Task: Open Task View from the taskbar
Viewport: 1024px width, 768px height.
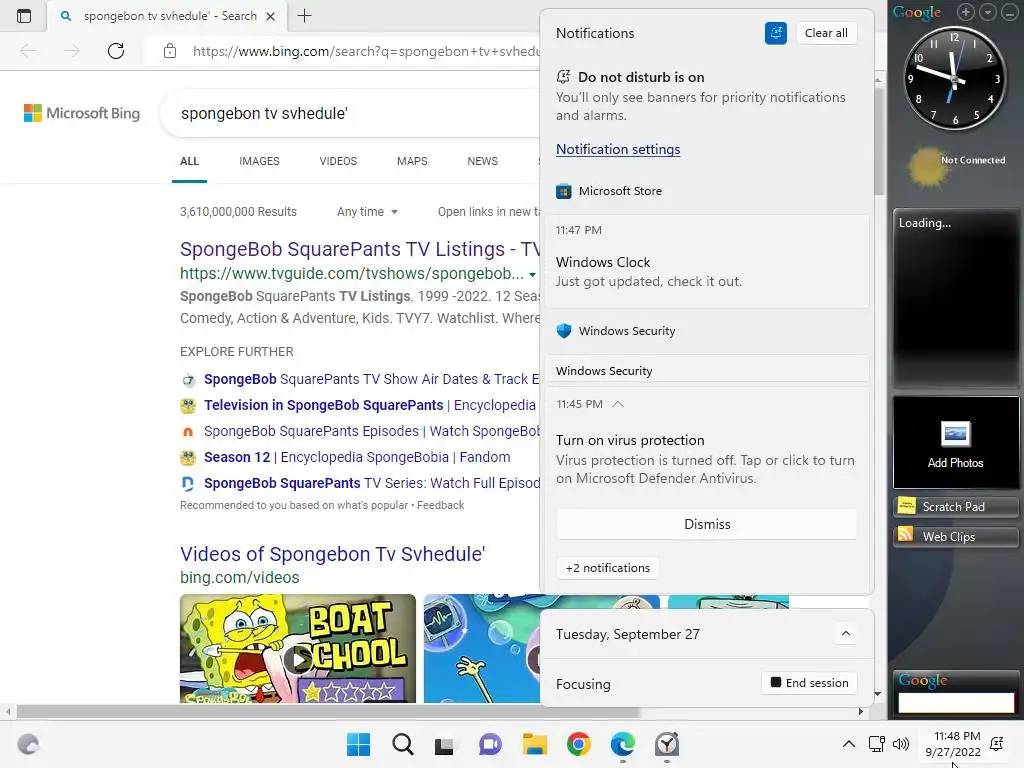Action: pos(445,744)
